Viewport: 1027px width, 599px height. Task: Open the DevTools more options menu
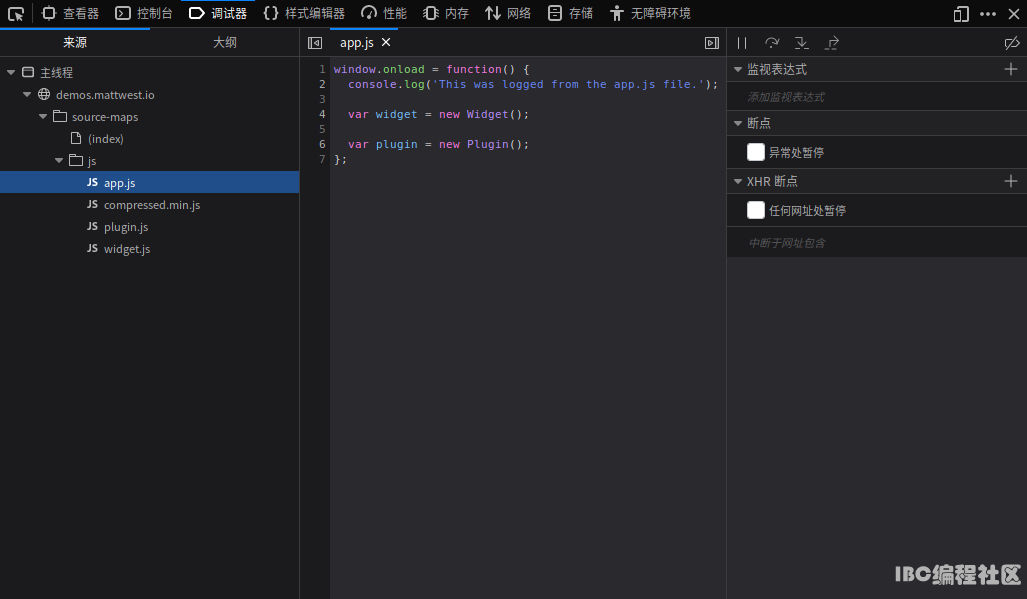point(988,14)
